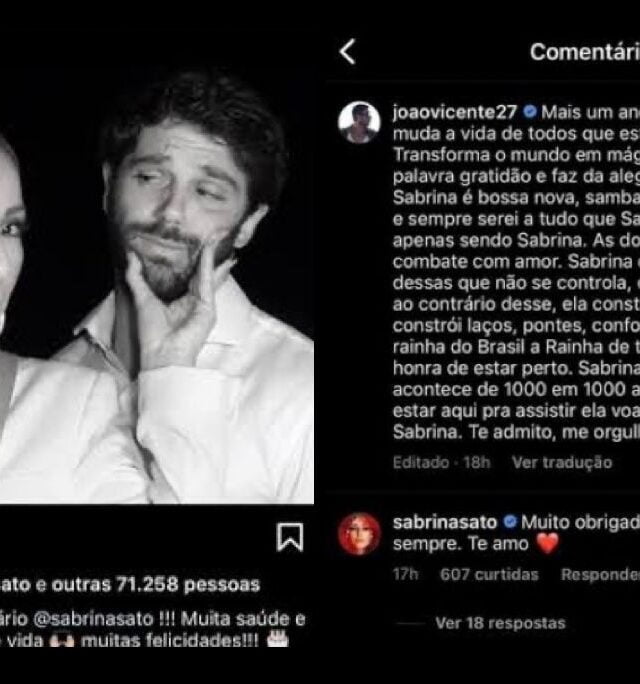Open the @sabrinasato mention in the caption

(93, 619)
